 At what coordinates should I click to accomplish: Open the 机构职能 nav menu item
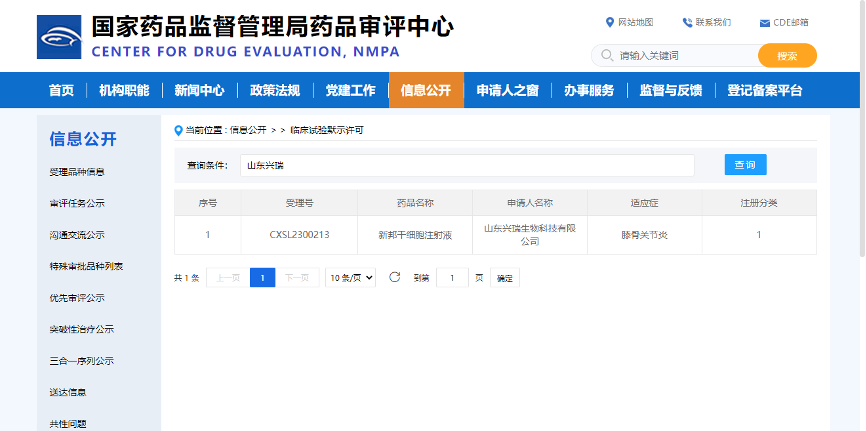[124, 90]
